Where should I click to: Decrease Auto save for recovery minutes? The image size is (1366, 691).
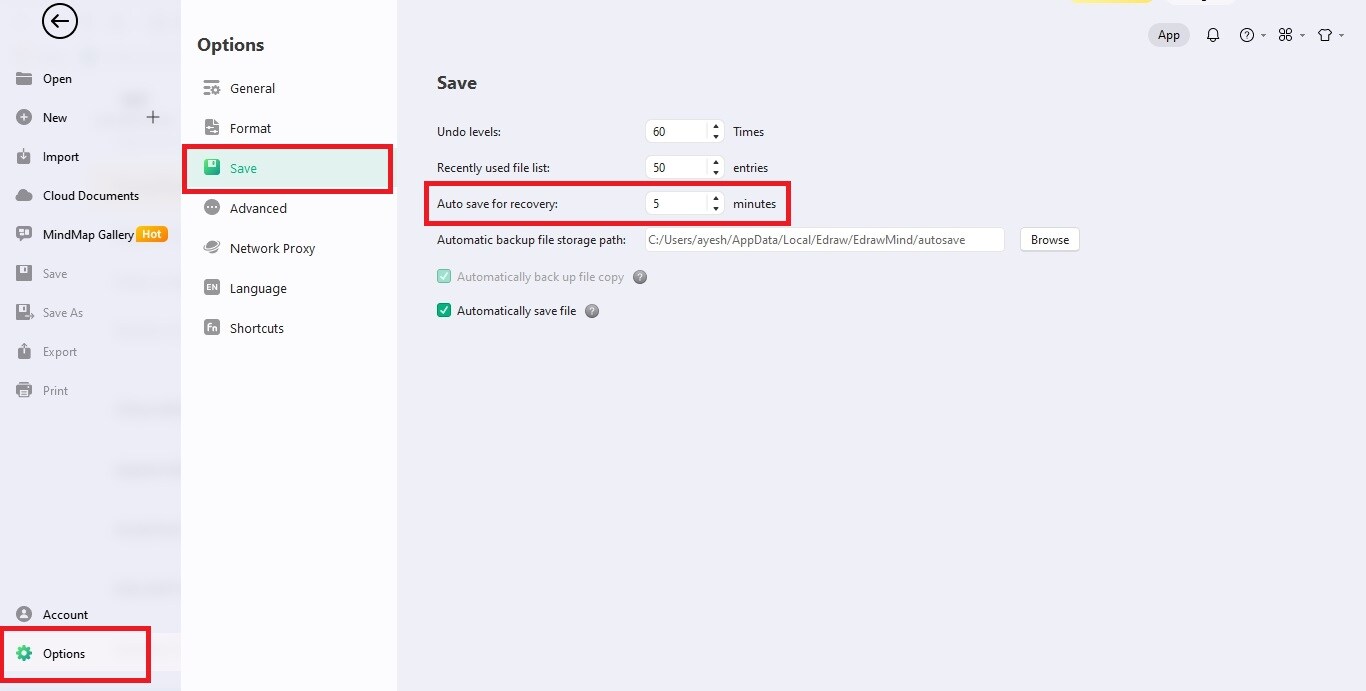point(716,208)
